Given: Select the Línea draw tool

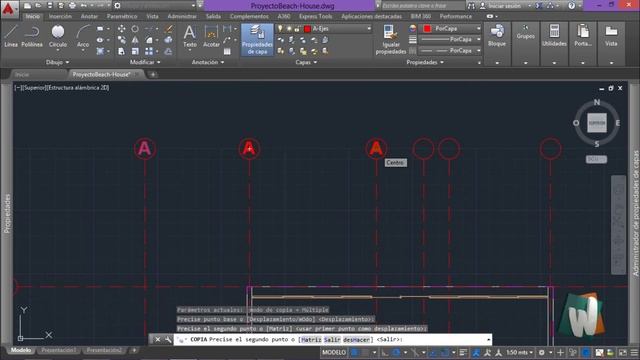Looking at the screenshot, I should 11,36.
